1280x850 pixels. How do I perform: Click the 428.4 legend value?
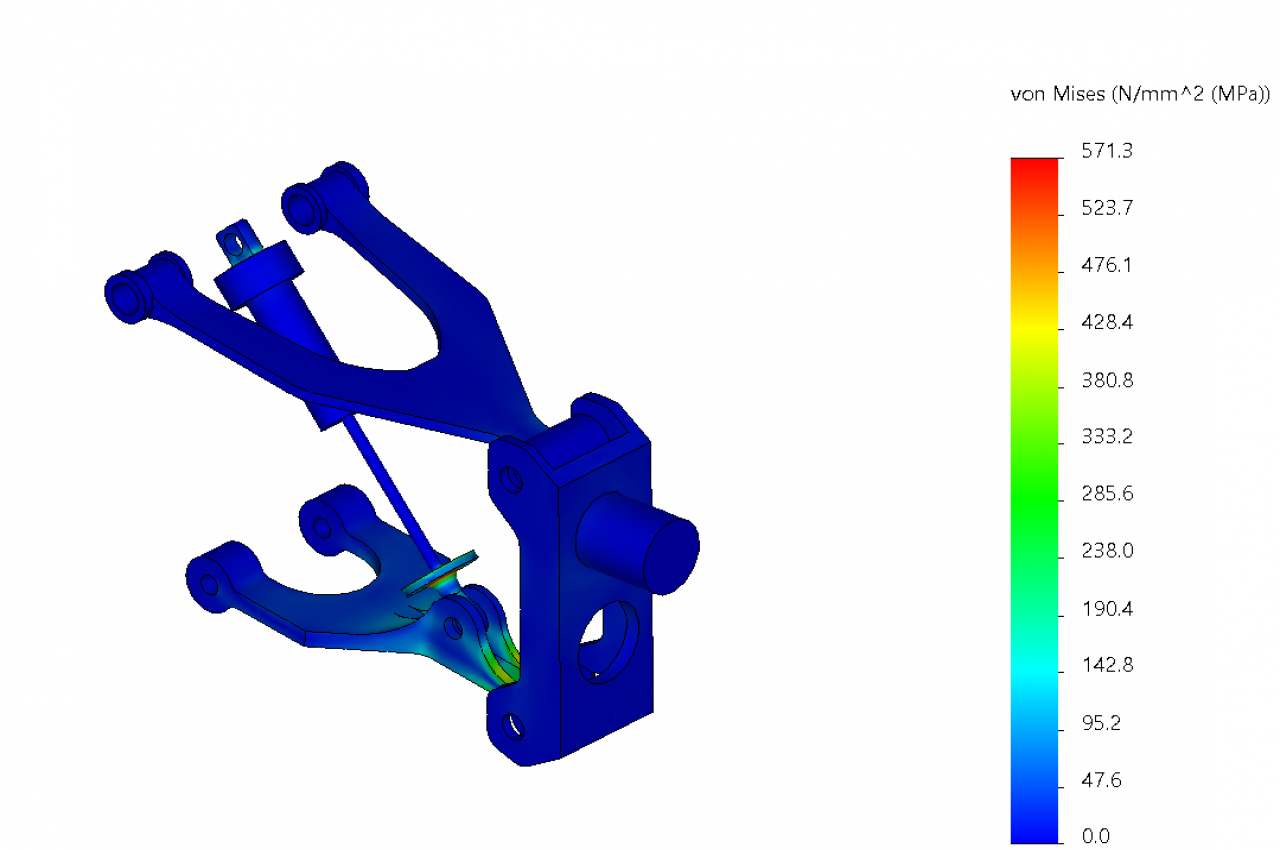tap(1107, 323)
